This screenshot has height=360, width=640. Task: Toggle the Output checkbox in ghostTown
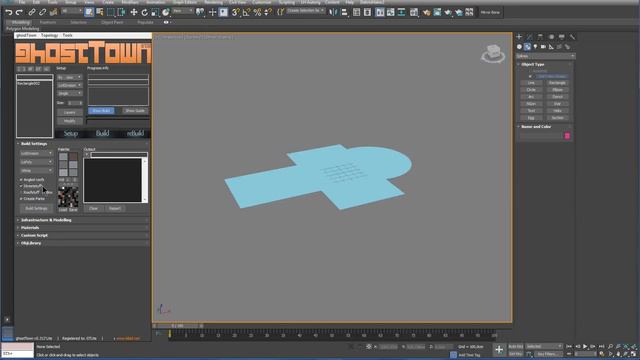(87, 155)
